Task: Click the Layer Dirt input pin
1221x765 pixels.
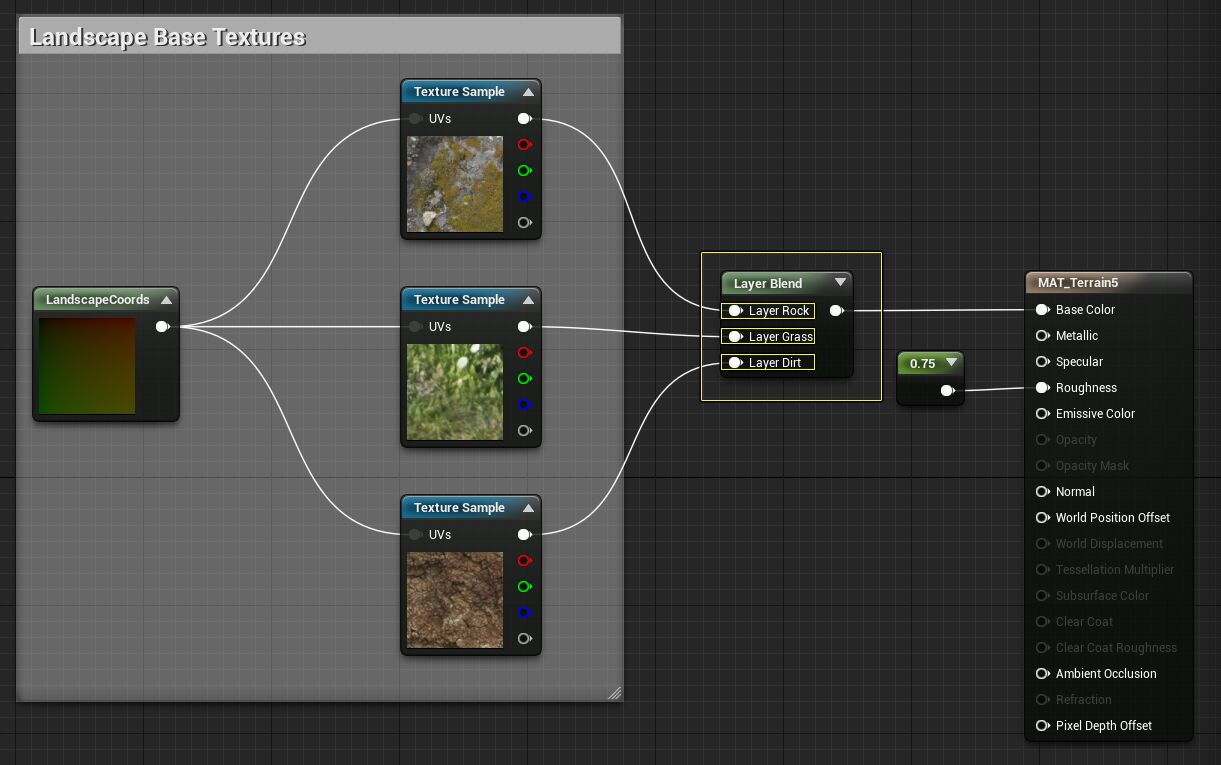Action: [735, 363]
